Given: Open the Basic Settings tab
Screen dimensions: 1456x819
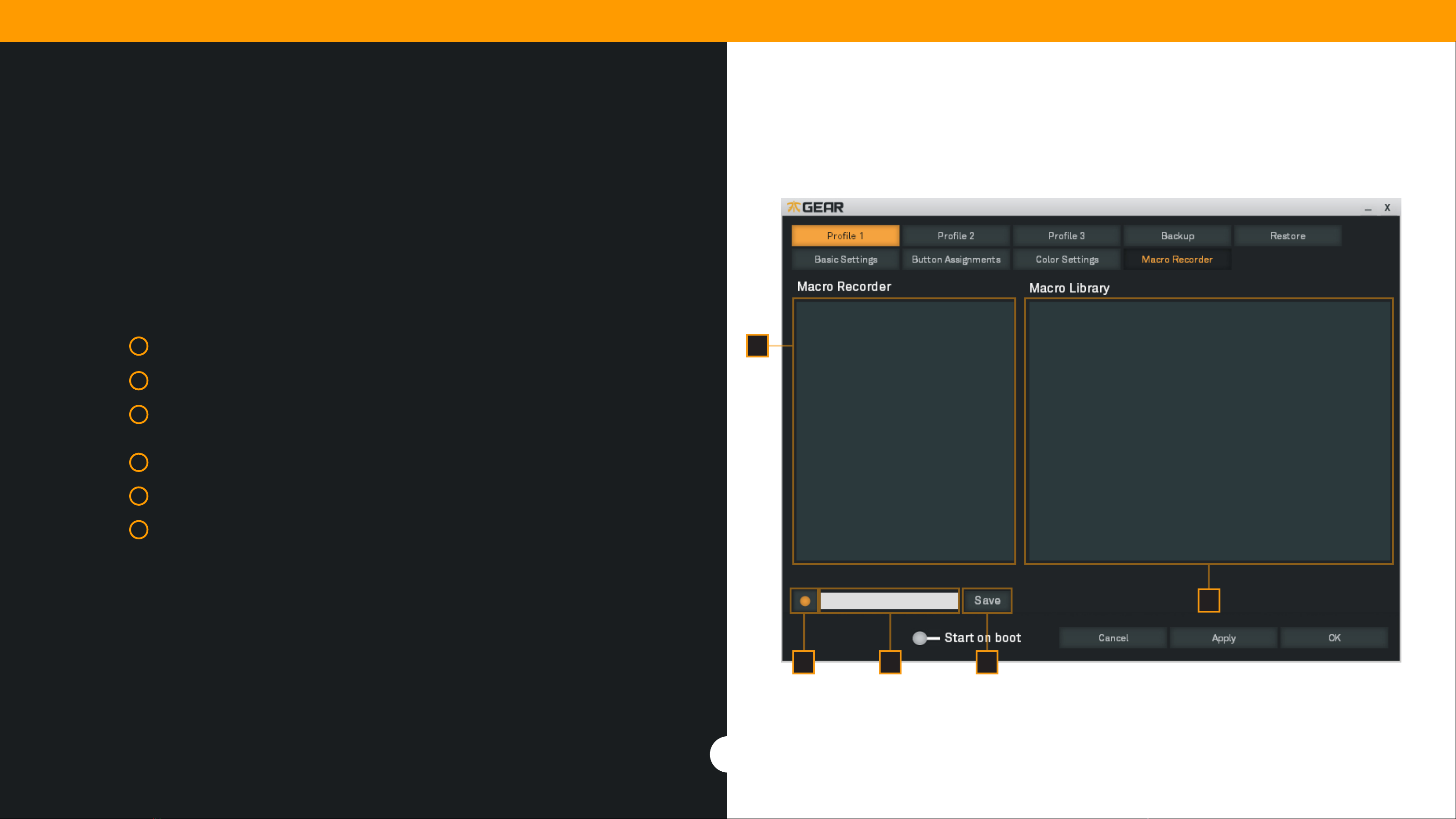Looking at the screenshot, I should click(846, 260).
